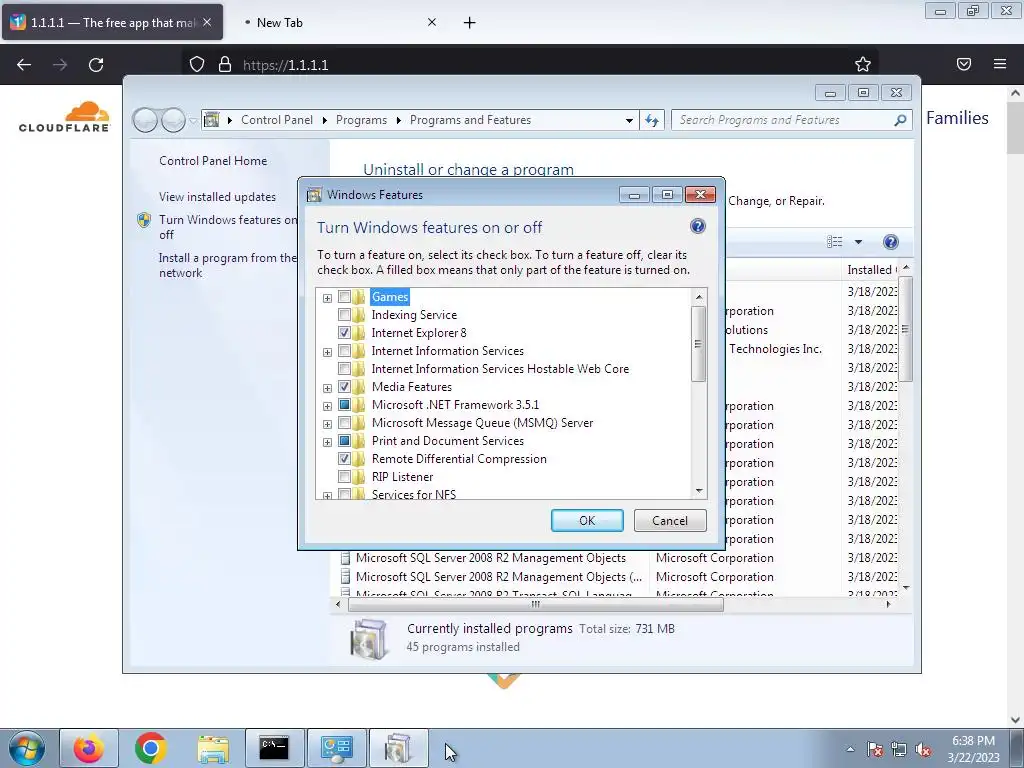Open the Control Panel taskbar icon
Screen dimensions: 1024x768
coord(336,748)
